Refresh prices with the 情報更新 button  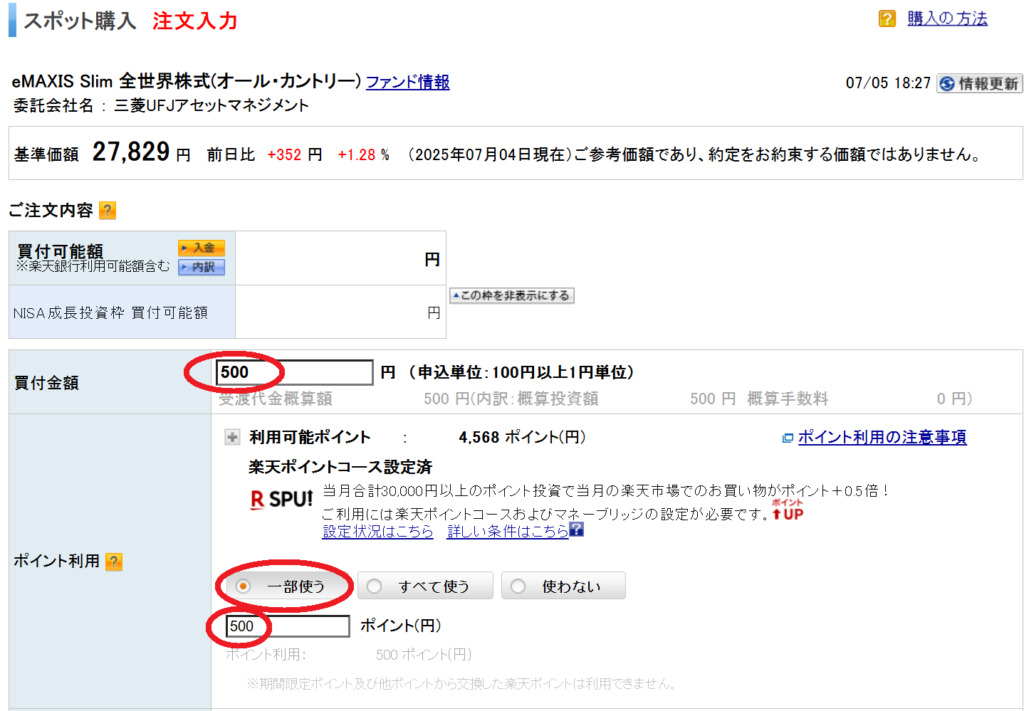click(980, 84)
